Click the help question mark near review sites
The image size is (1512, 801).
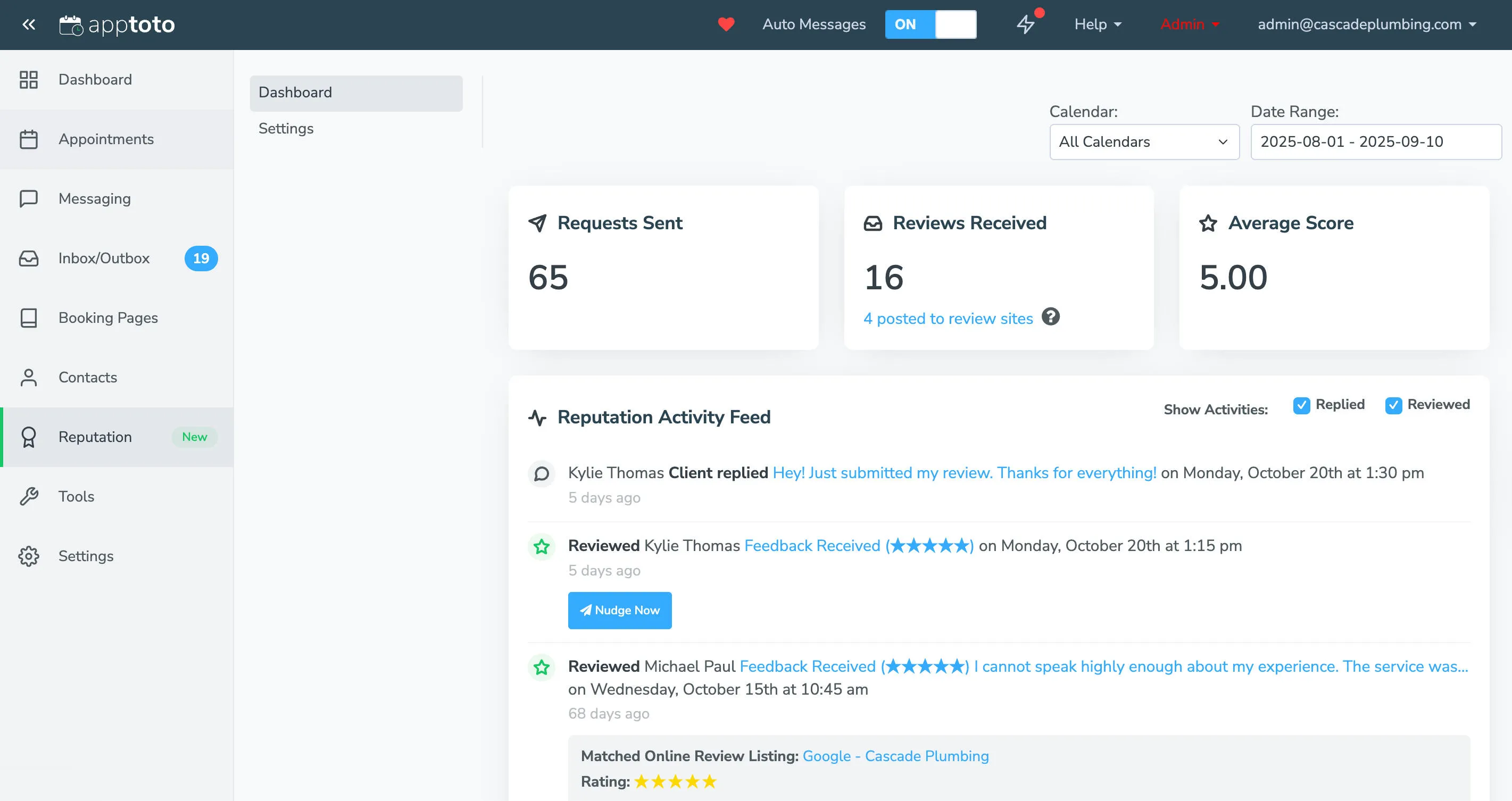(x=1051, y=317)
